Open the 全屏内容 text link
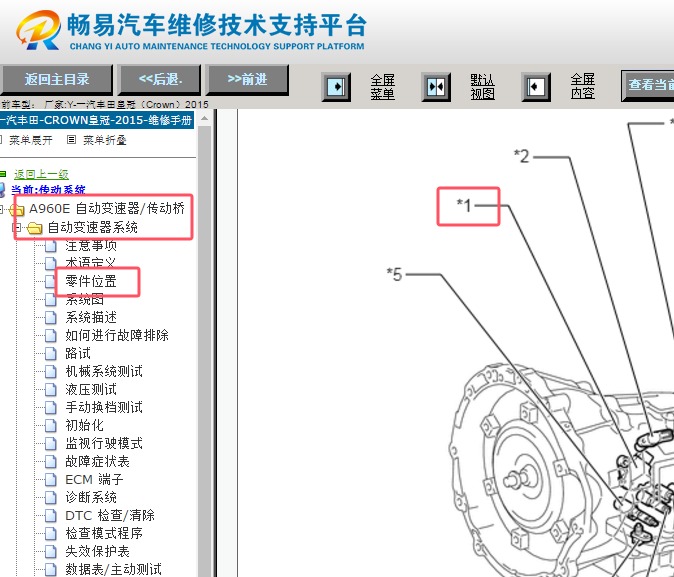 tap(583, 86)
